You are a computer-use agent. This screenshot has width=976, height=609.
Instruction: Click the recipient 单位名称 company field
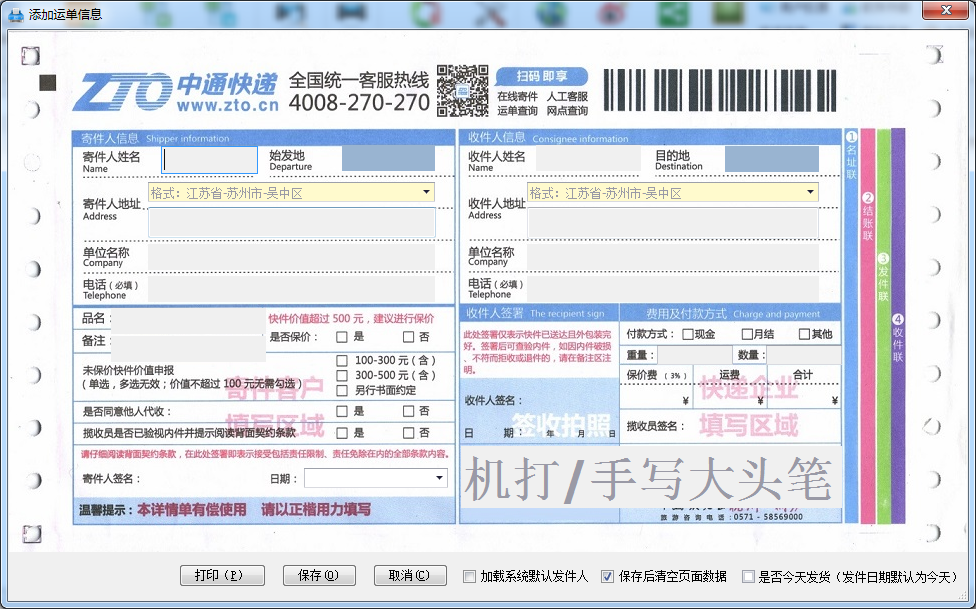coord(672,257)
